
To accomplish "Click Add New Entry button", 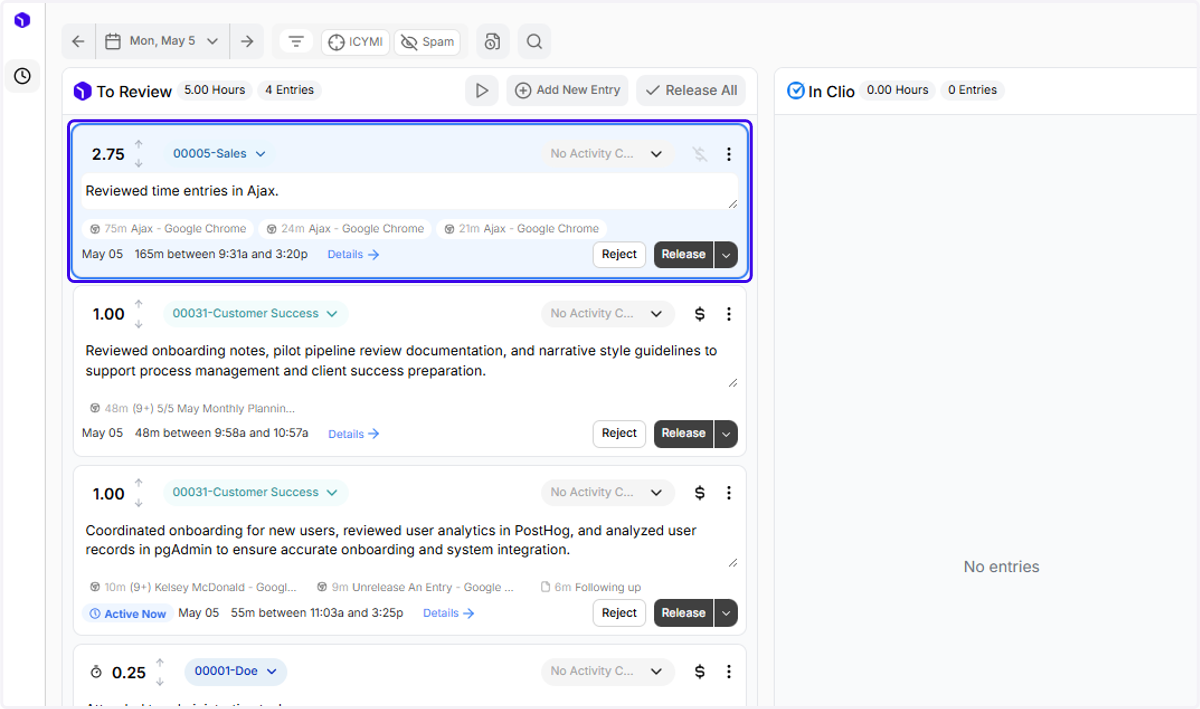I will [x=568, y=90].
